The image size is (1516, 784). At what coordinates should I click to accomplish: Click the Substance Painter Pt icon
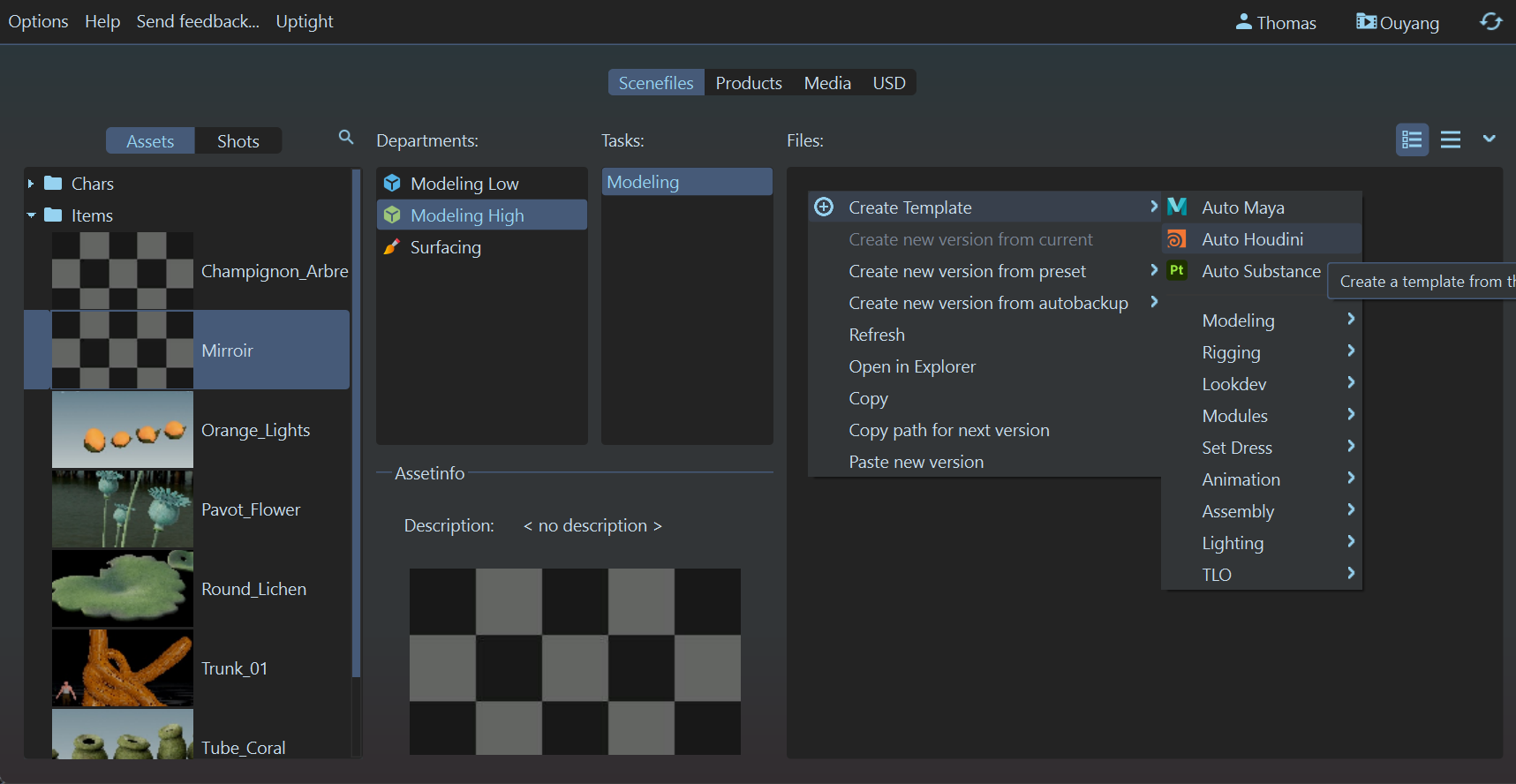point(1177,271)
